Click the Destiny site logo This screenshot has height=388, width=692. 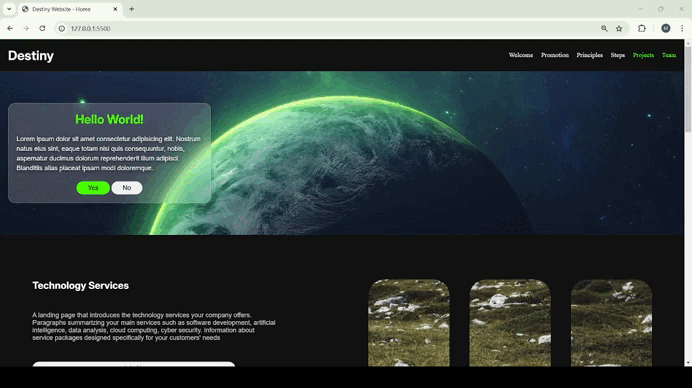(x=31, y=56)
